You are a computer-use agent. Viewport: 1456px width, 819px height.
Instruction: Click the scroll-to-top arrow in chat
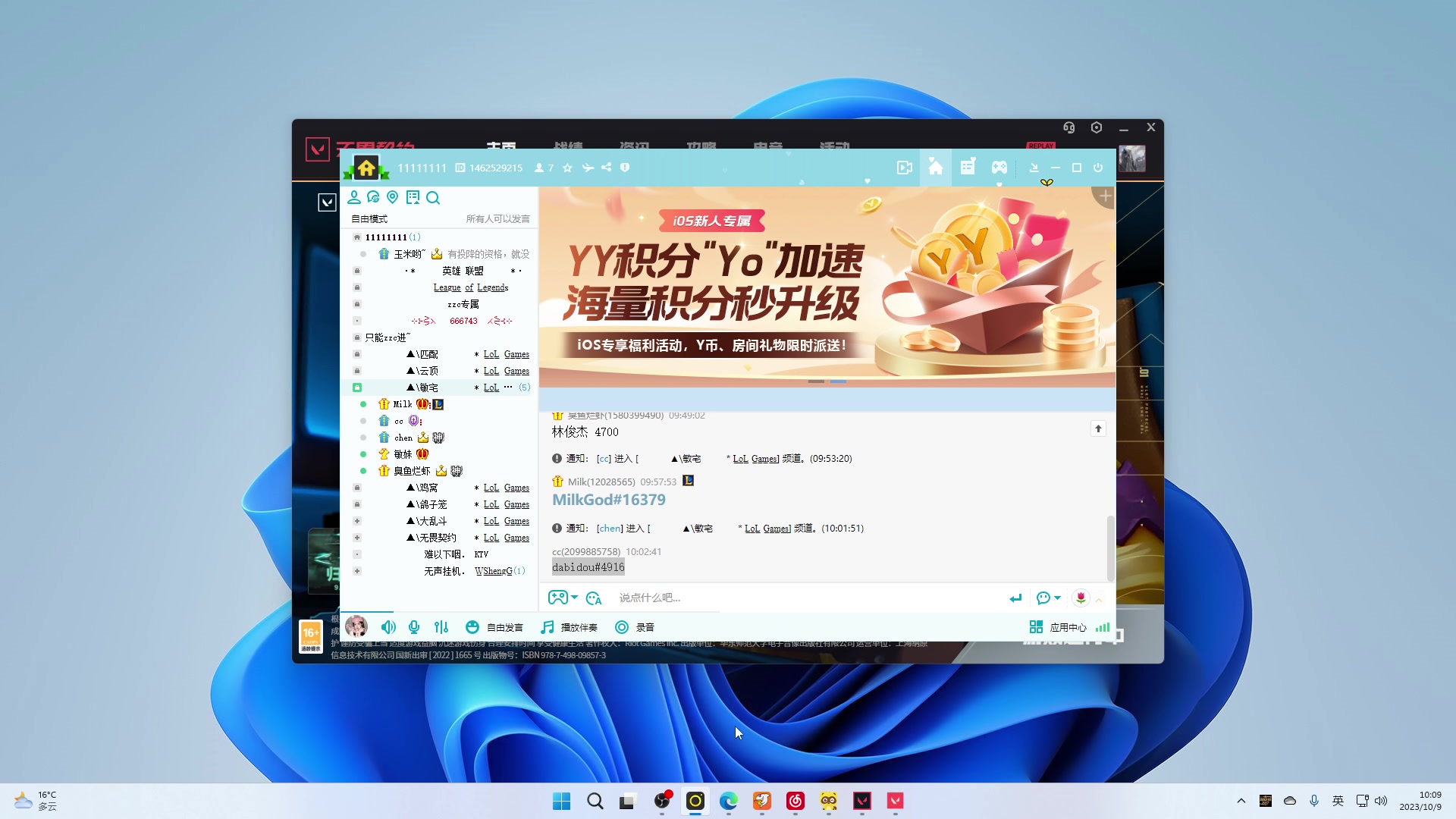[1098, 428]
